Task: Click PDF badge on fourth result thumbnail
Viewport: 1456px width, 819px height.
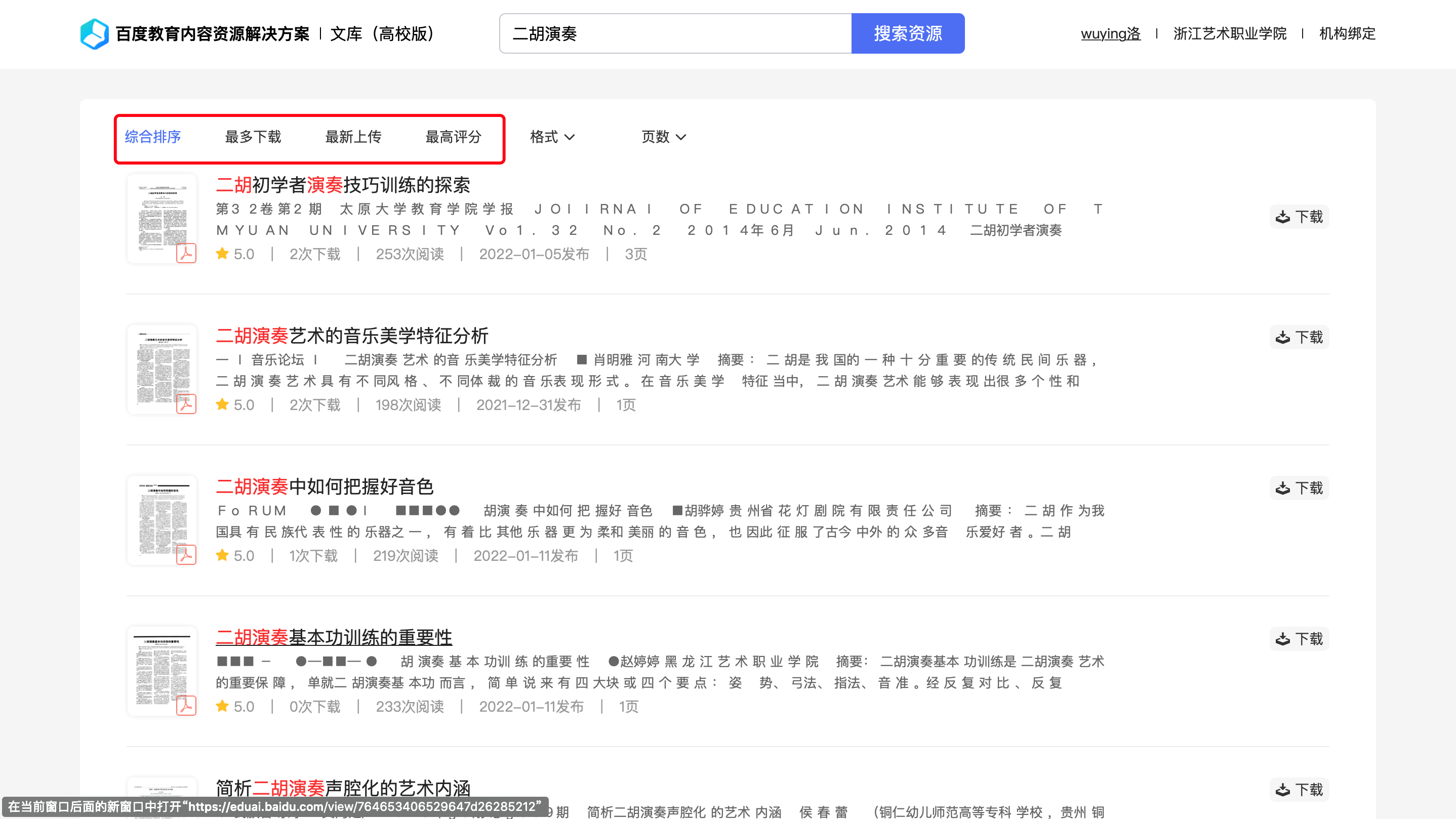Action: [186, 706]
